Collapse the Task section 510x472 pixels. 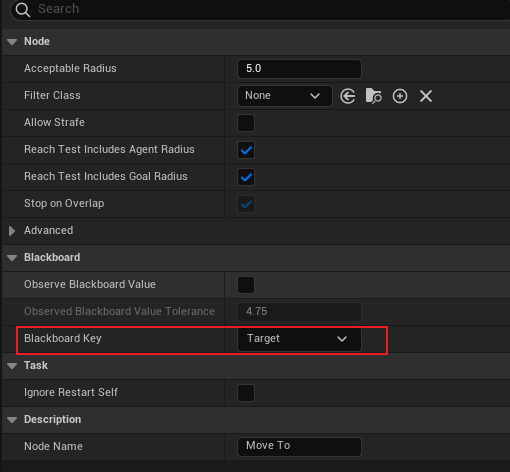click(x=12, y=366)
